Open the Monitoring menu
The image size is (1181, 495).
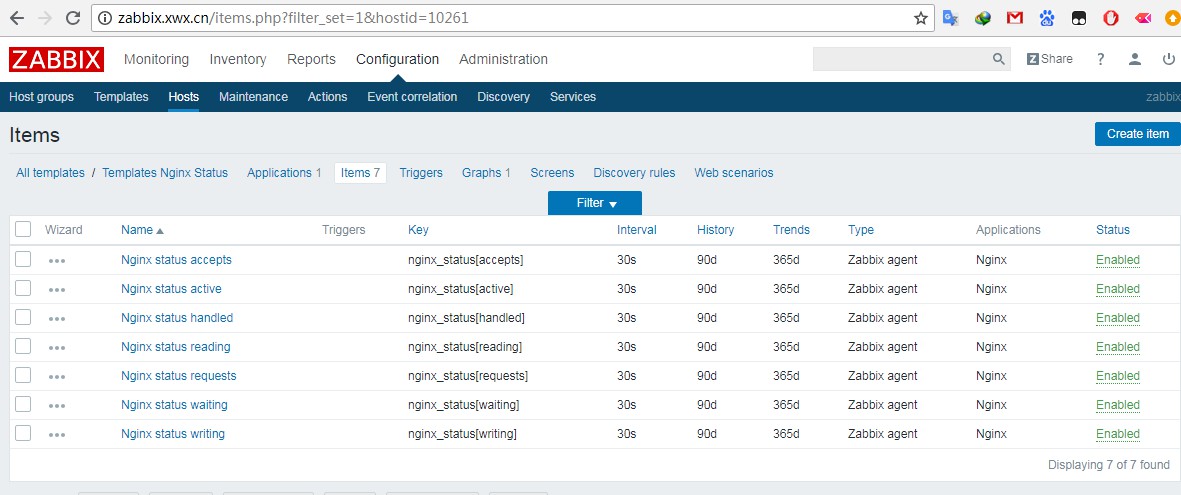click(x=156, y=59)
